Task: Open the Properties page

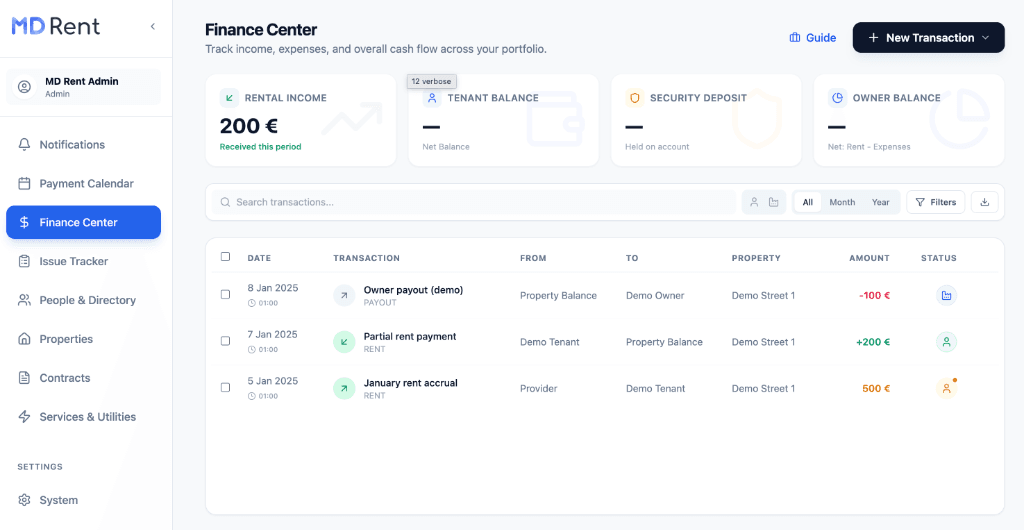Action: coord(84,339)
